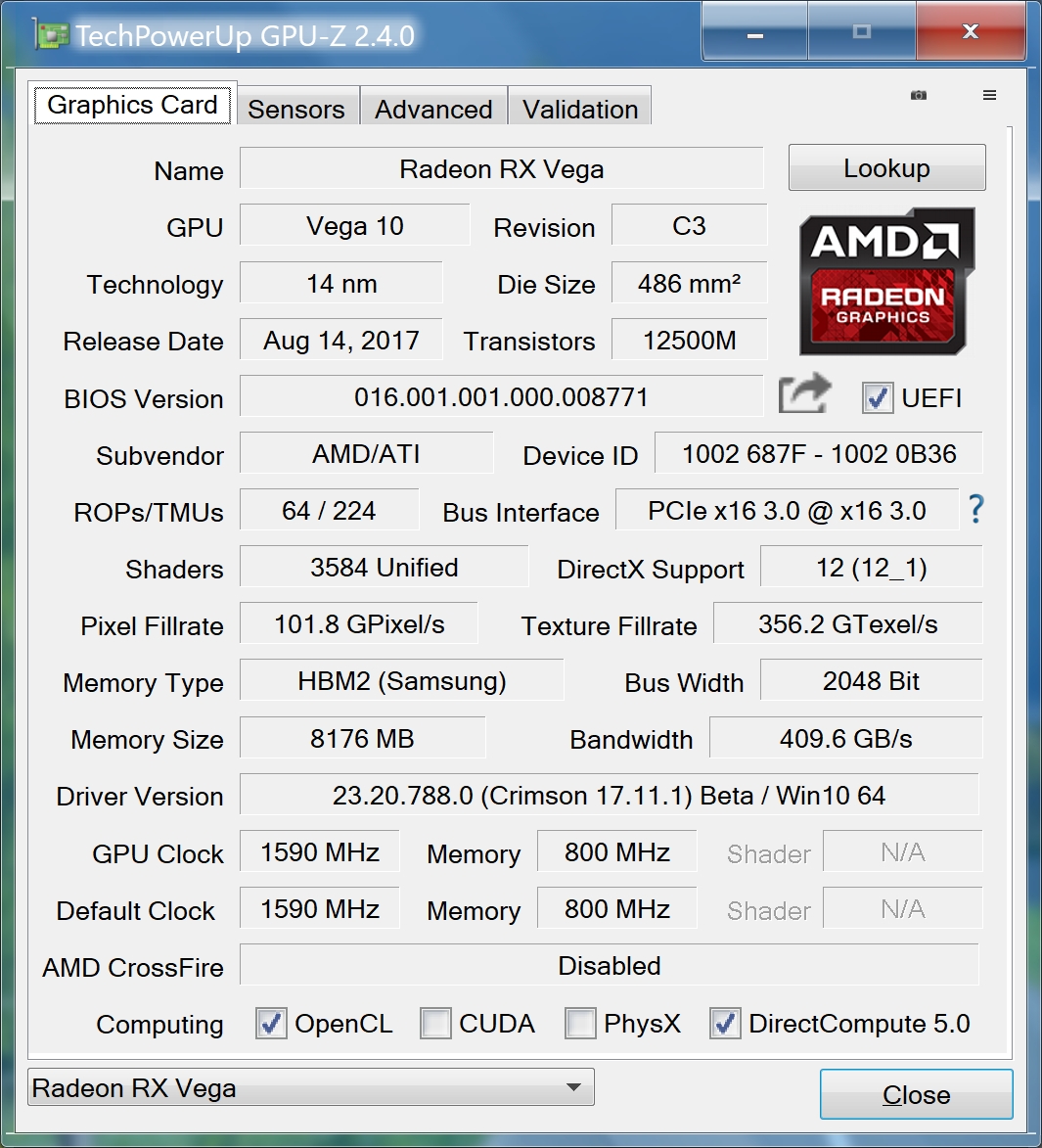Click the BIOS Version value field
This screenshot has width=1042, height=1148.
502,396
